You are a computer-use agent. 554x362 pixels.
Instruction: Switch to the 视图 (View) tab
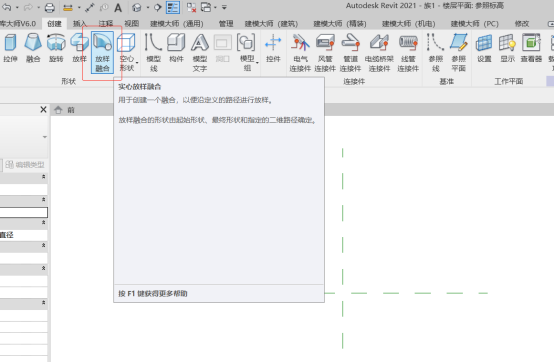(131, 24)
